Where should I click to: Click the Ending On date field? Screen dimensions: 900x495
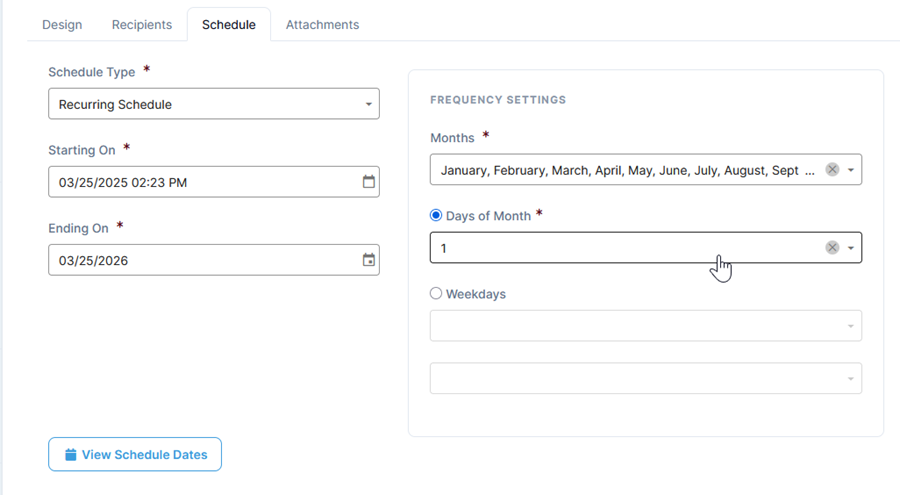(200, 260)
